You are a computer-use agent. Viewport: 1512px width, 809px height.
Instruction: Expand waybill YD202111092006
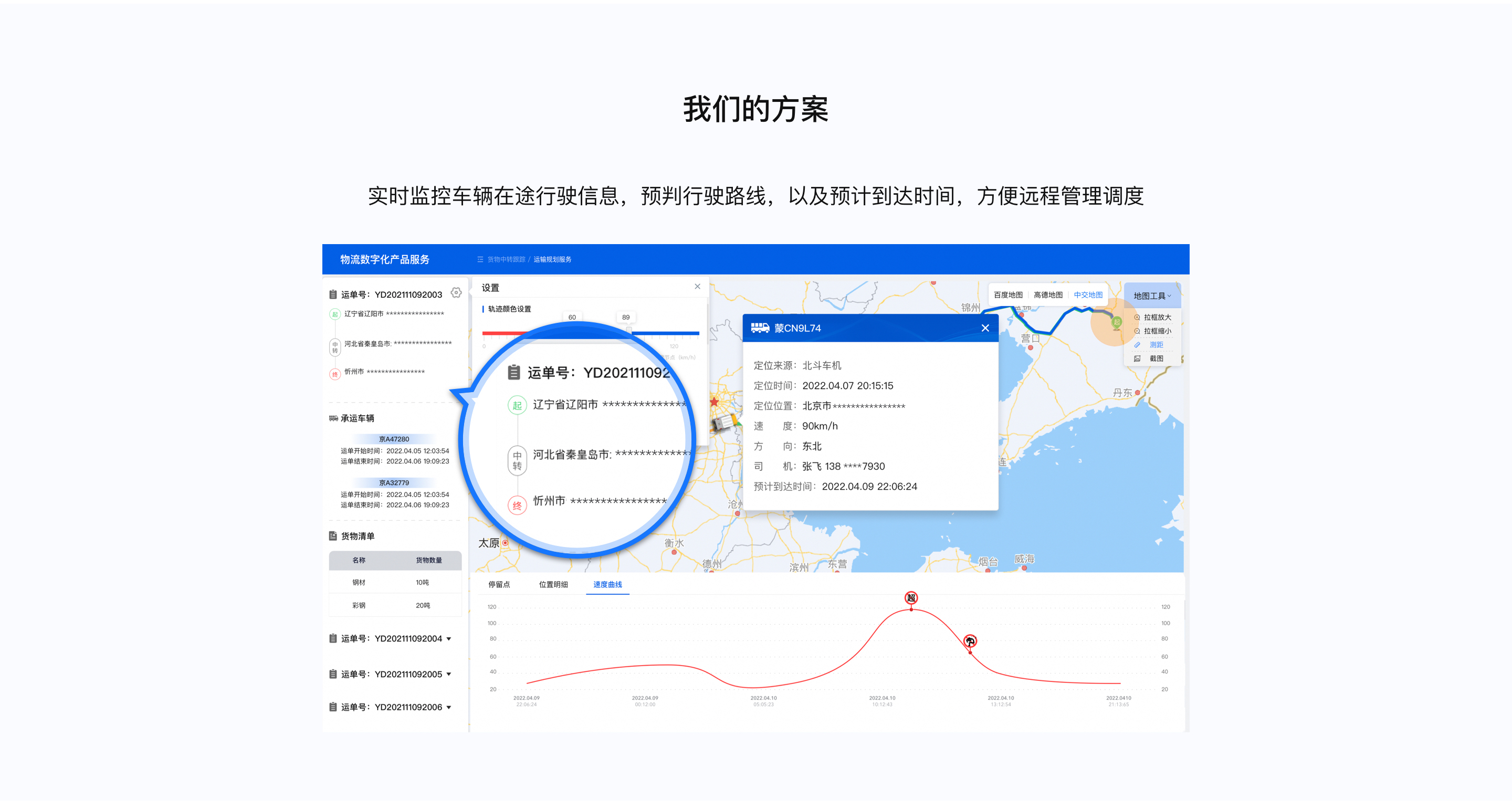(448, 707)
